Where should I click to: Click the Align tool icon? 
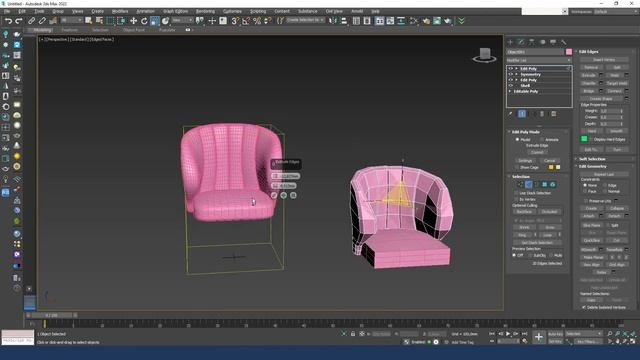coord(344,21)
